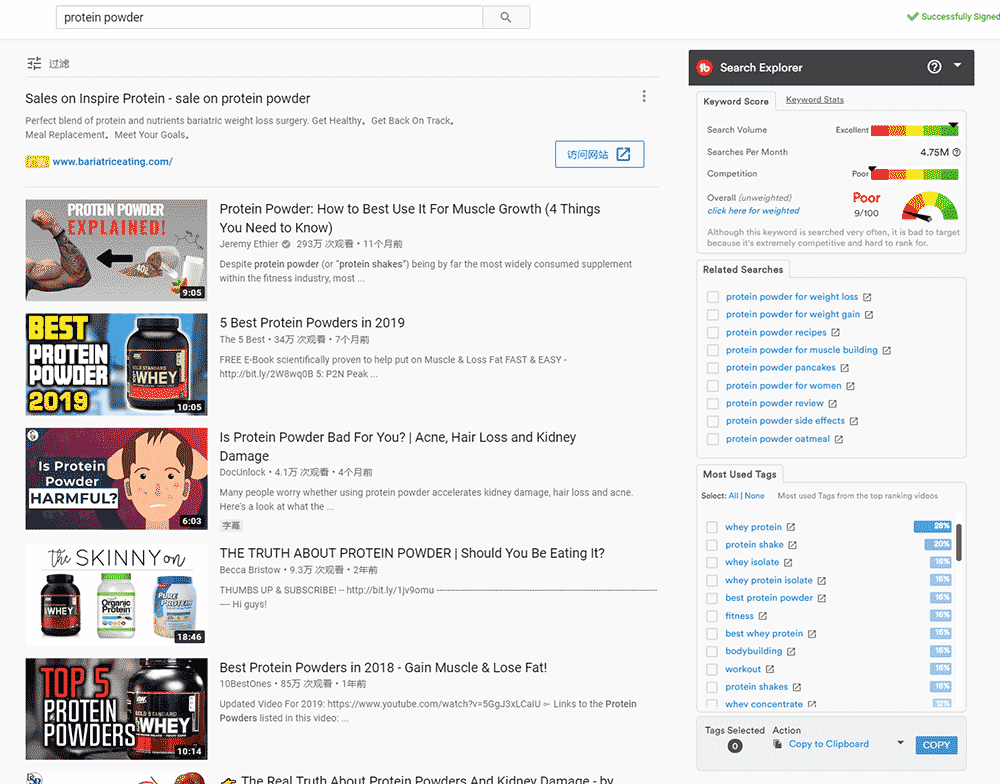Click info icon beside 4.75M searches

pyautogui.click(x=956, y=152)
